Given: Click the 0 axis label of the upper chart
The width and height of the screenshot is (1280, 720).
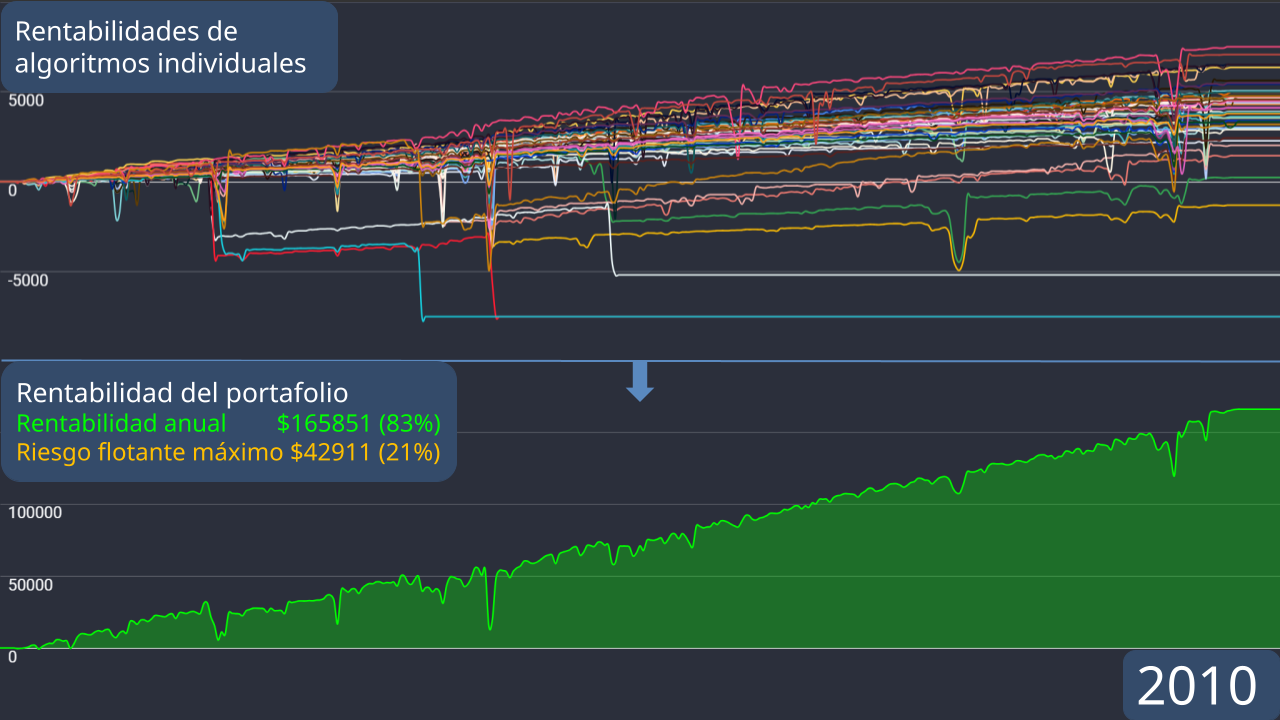Looking at the screenshot, I should pyautogui.click(x=12, y=190).
